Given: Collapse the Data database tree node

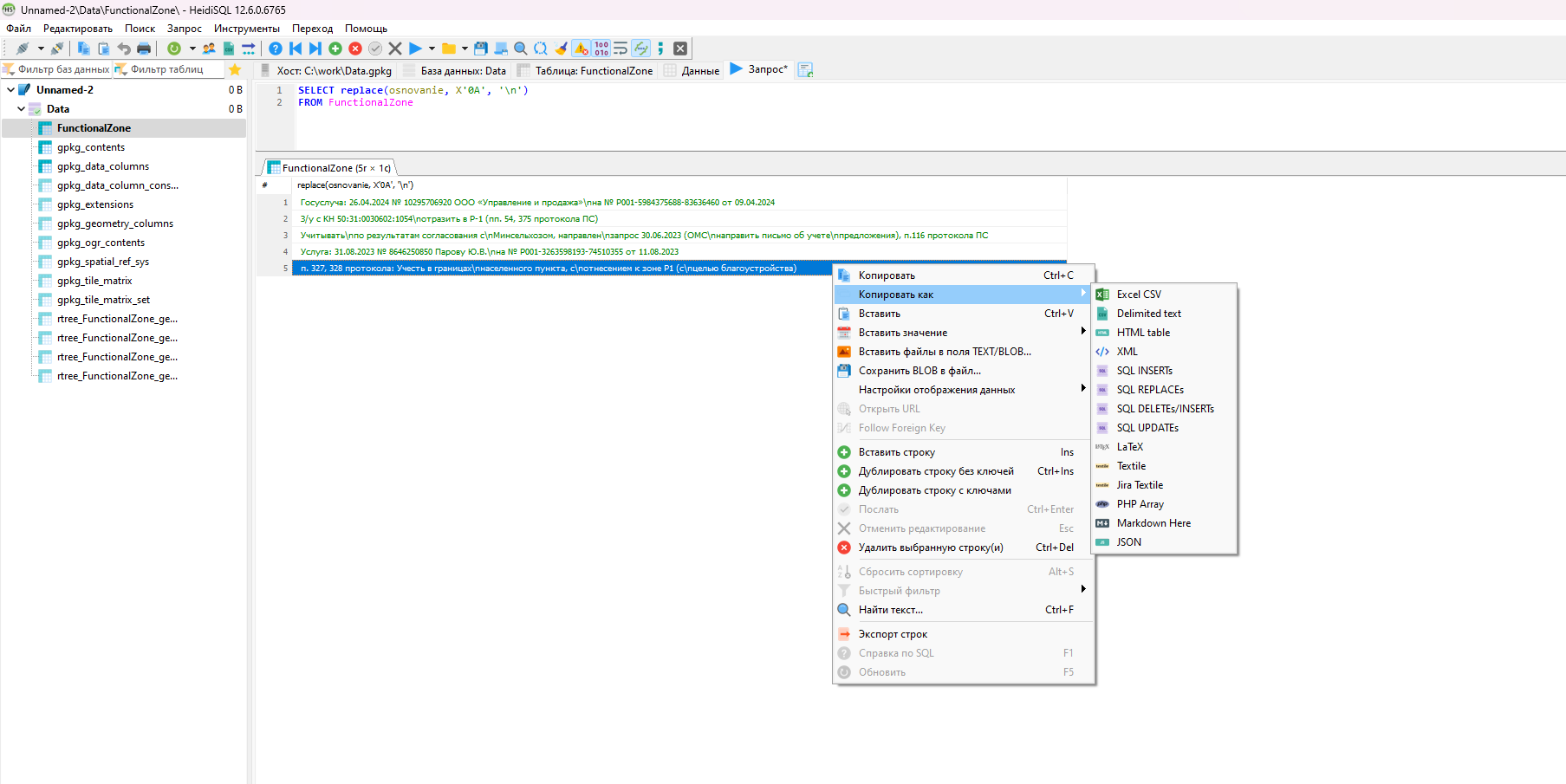Looking at the screenshot, I should point(21,109).
